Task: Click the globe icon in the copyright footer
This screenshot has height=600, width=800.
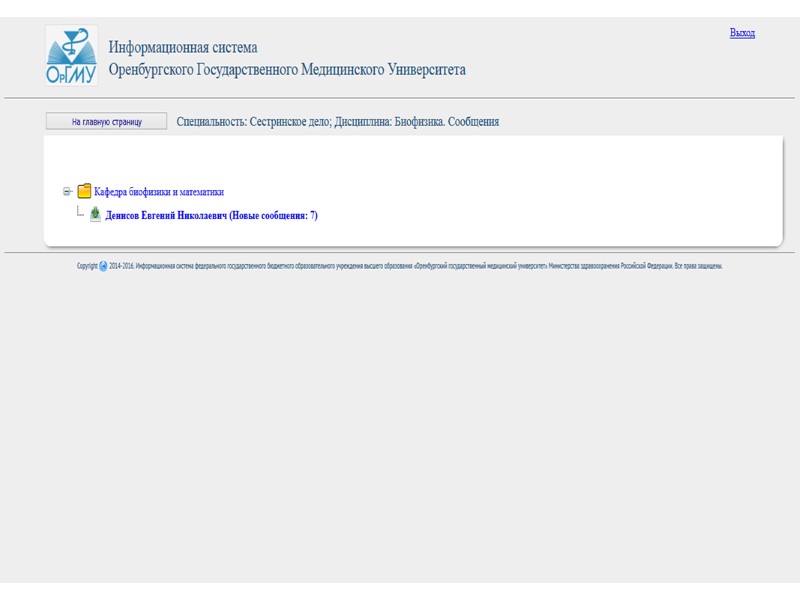Action: pos(103,266)
